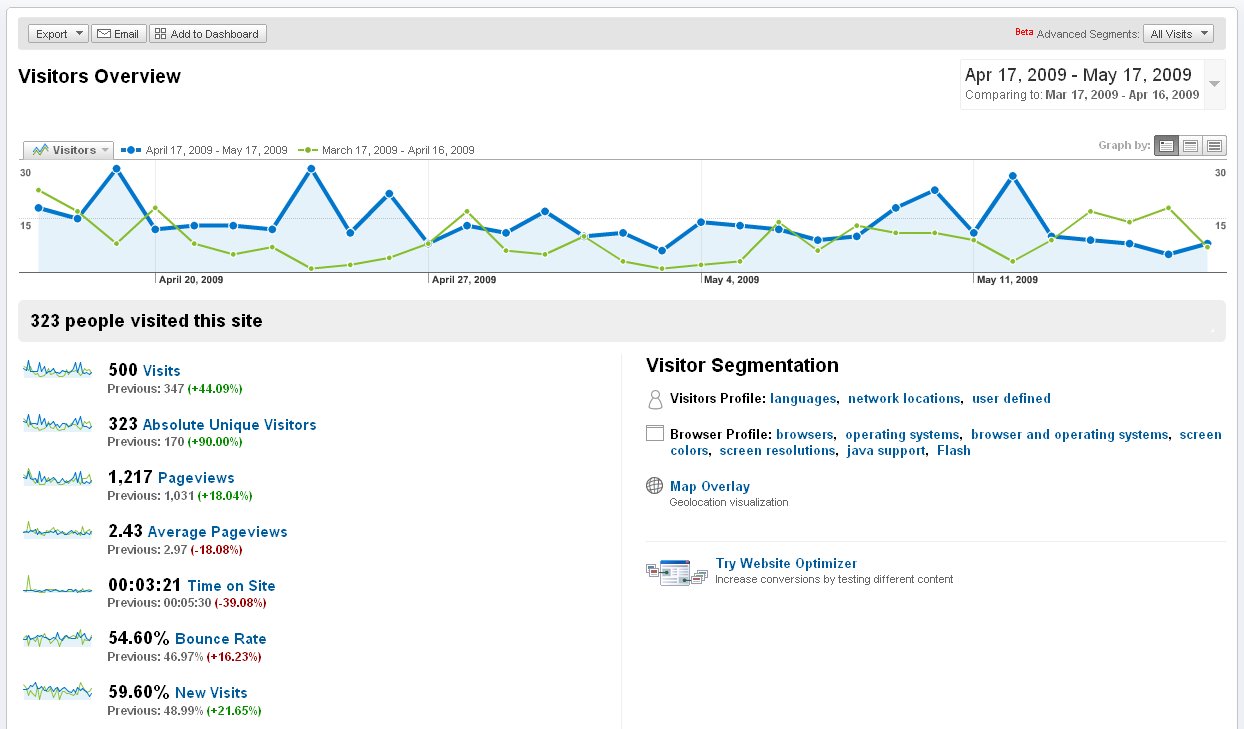This screenshot has width=1244, height=729.
Task: Open the network locations link
Action: [x=903, y=399]
